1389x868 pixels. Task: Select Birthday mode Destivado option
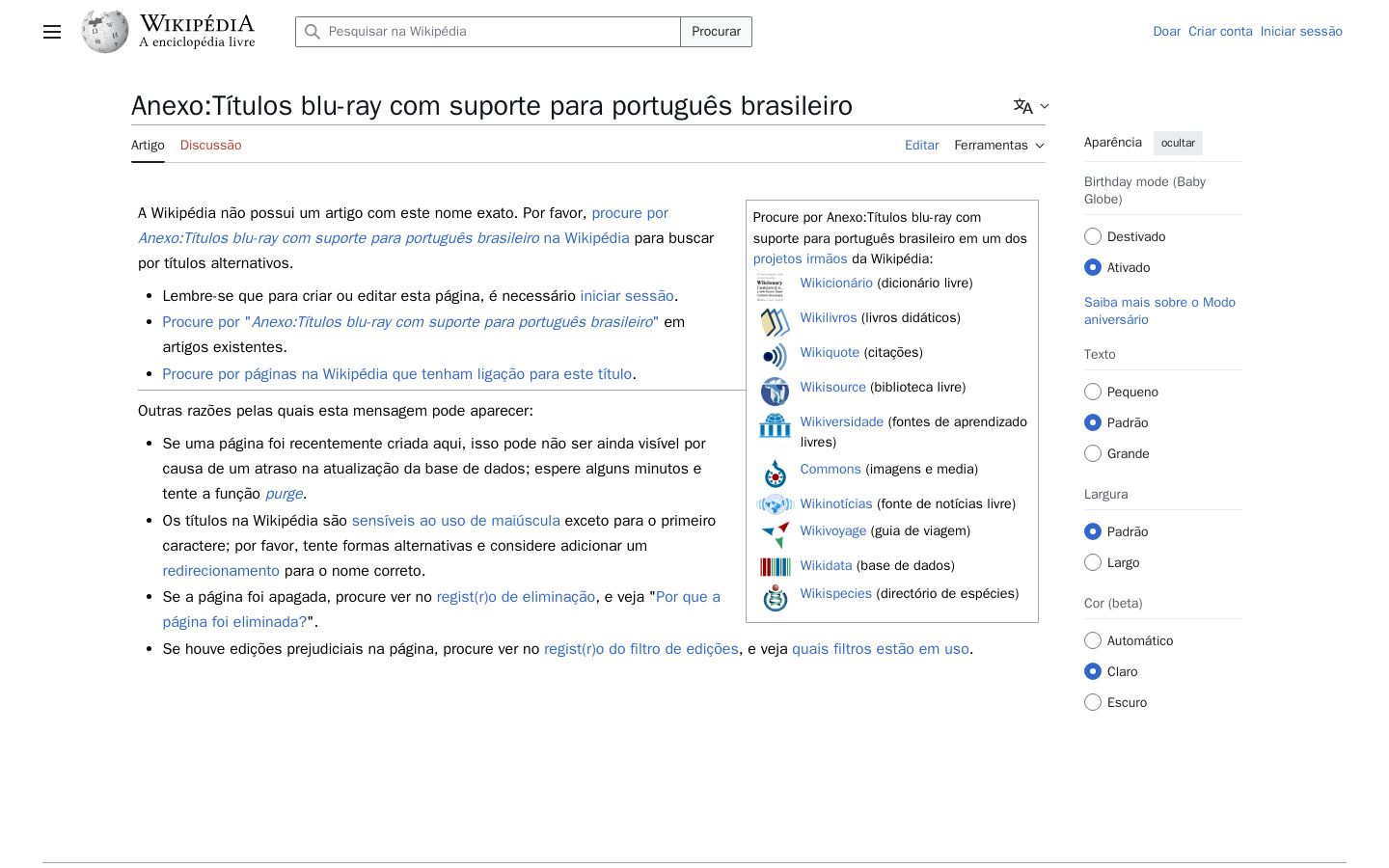[1093, 236]
